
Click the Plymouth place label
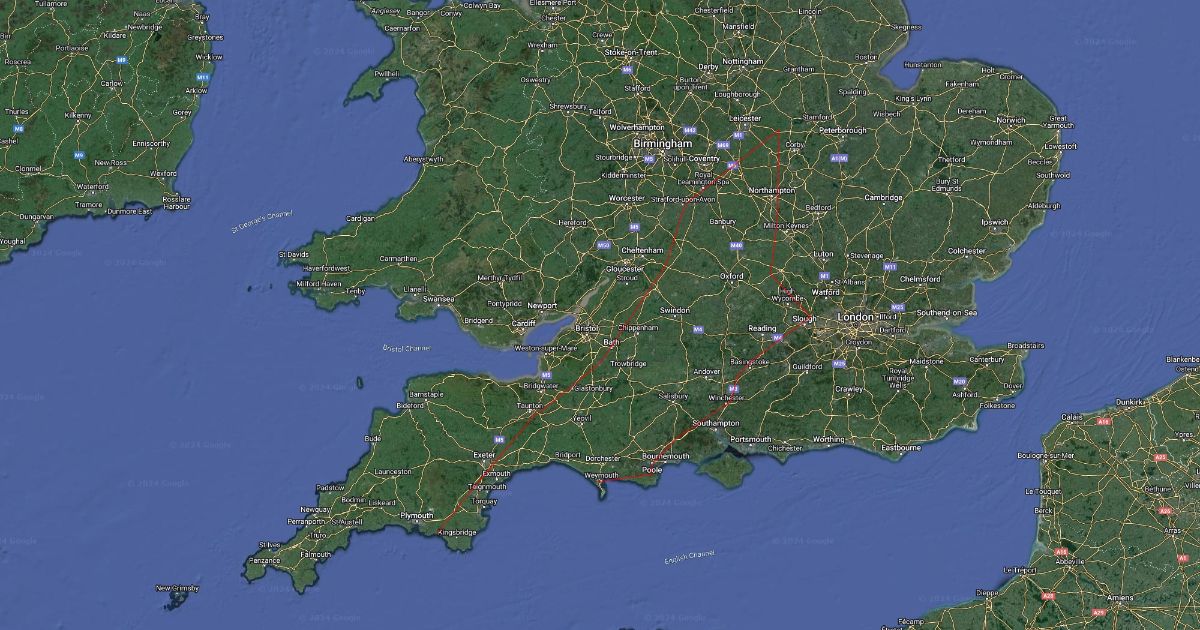coord(416,516)
